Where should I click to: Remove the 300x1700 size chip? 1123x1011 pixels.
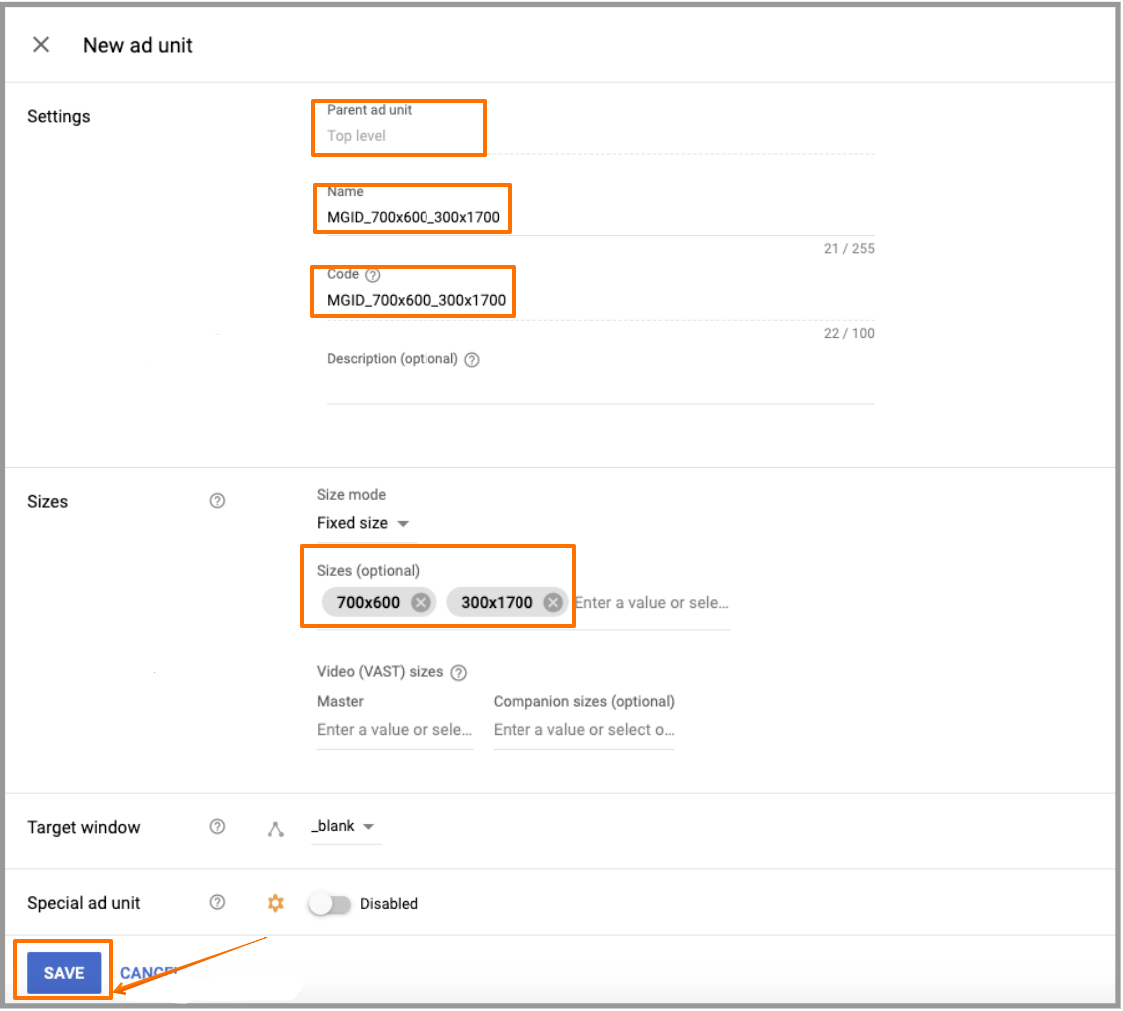tap(552, 602)
